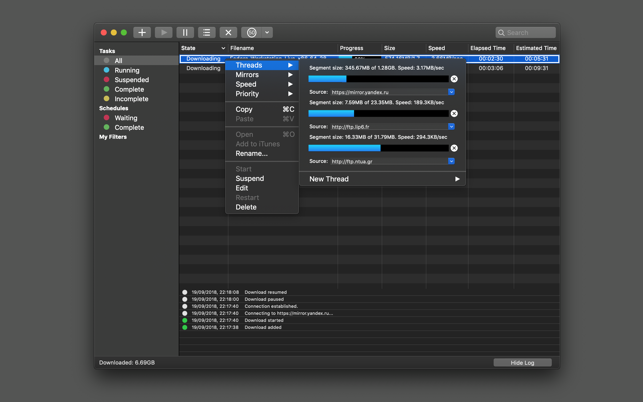Open the ftp.lip6.fr source dropdown

coord(451,127)
